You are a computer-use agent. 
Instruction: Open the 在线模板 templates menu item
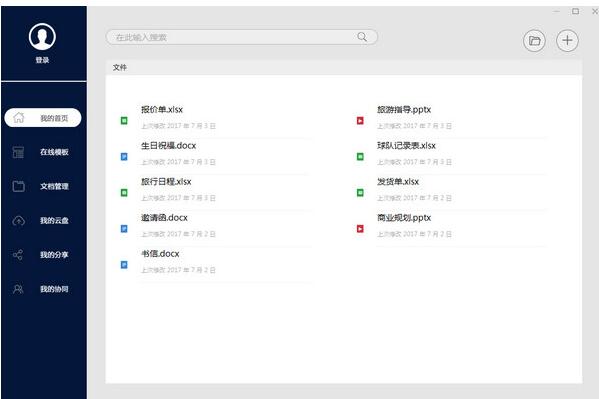click(x=54, y=152)
